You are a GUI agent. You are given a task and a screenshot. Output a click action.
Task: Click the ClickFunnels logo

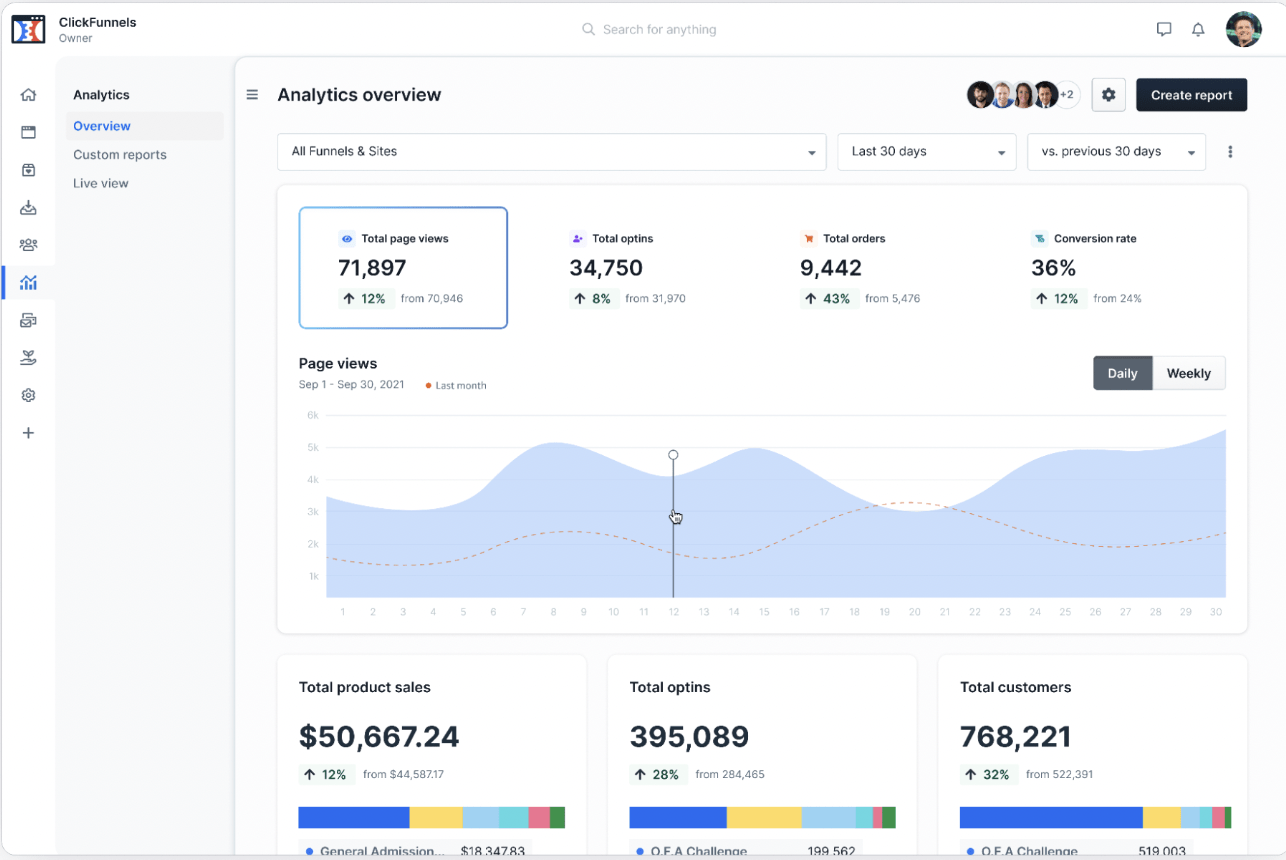pos(29,30)
